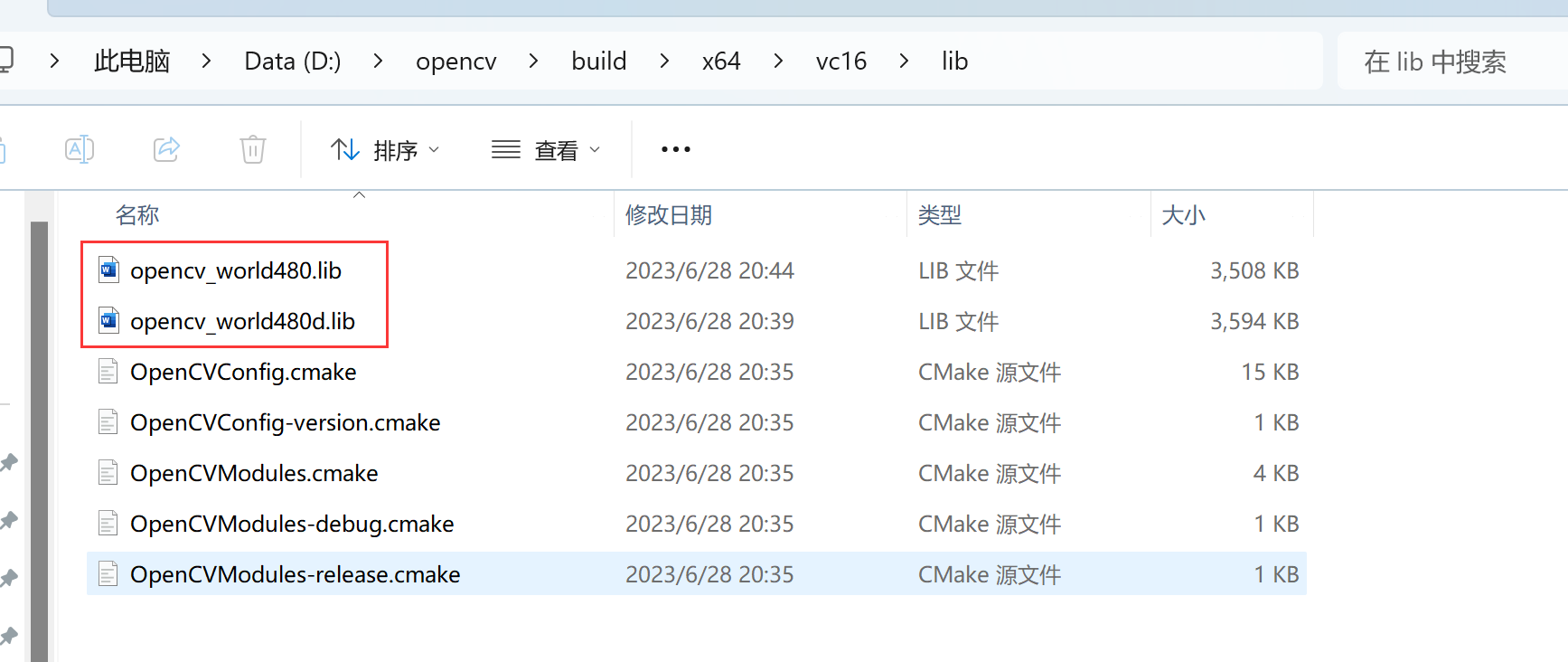Image resolution: width=1568 pixels, height=662 pixels.
Task: Open the 查看 view dropdown
Action: pyautogui.click(x=546, y=150)
